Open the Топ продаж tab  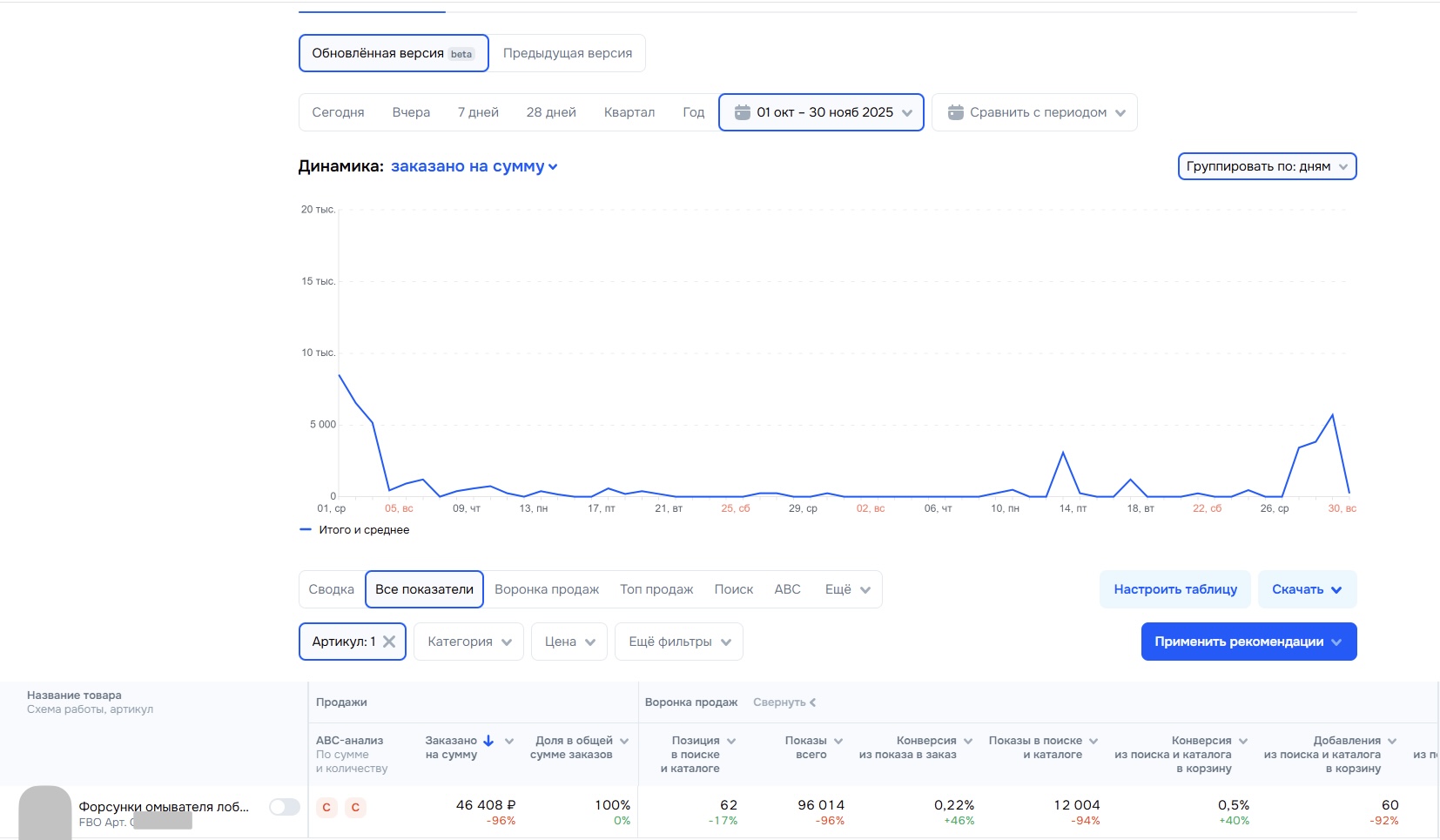[656, 589]
